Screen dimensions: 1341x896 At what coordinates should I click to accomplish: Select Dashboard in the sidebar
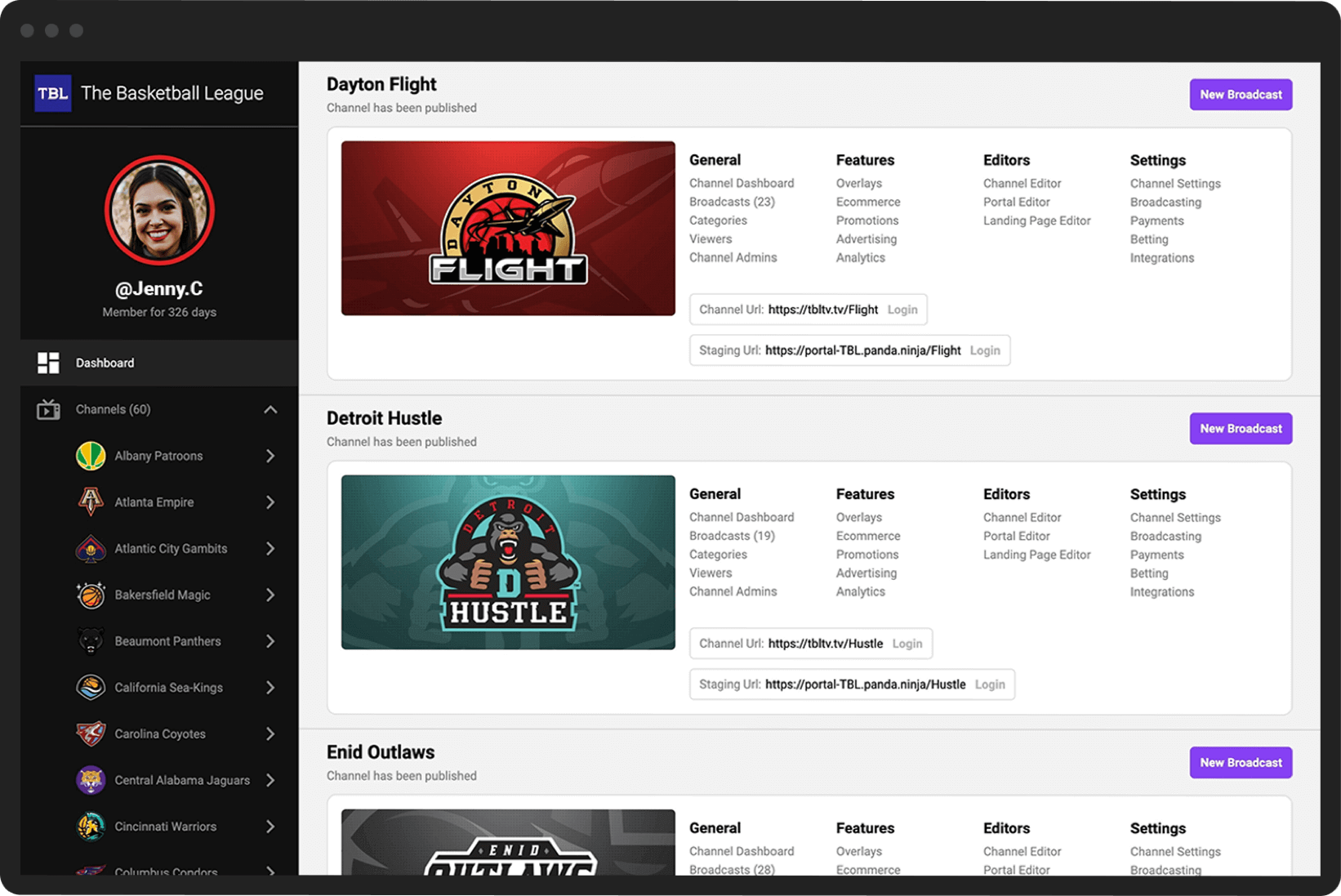105,363
